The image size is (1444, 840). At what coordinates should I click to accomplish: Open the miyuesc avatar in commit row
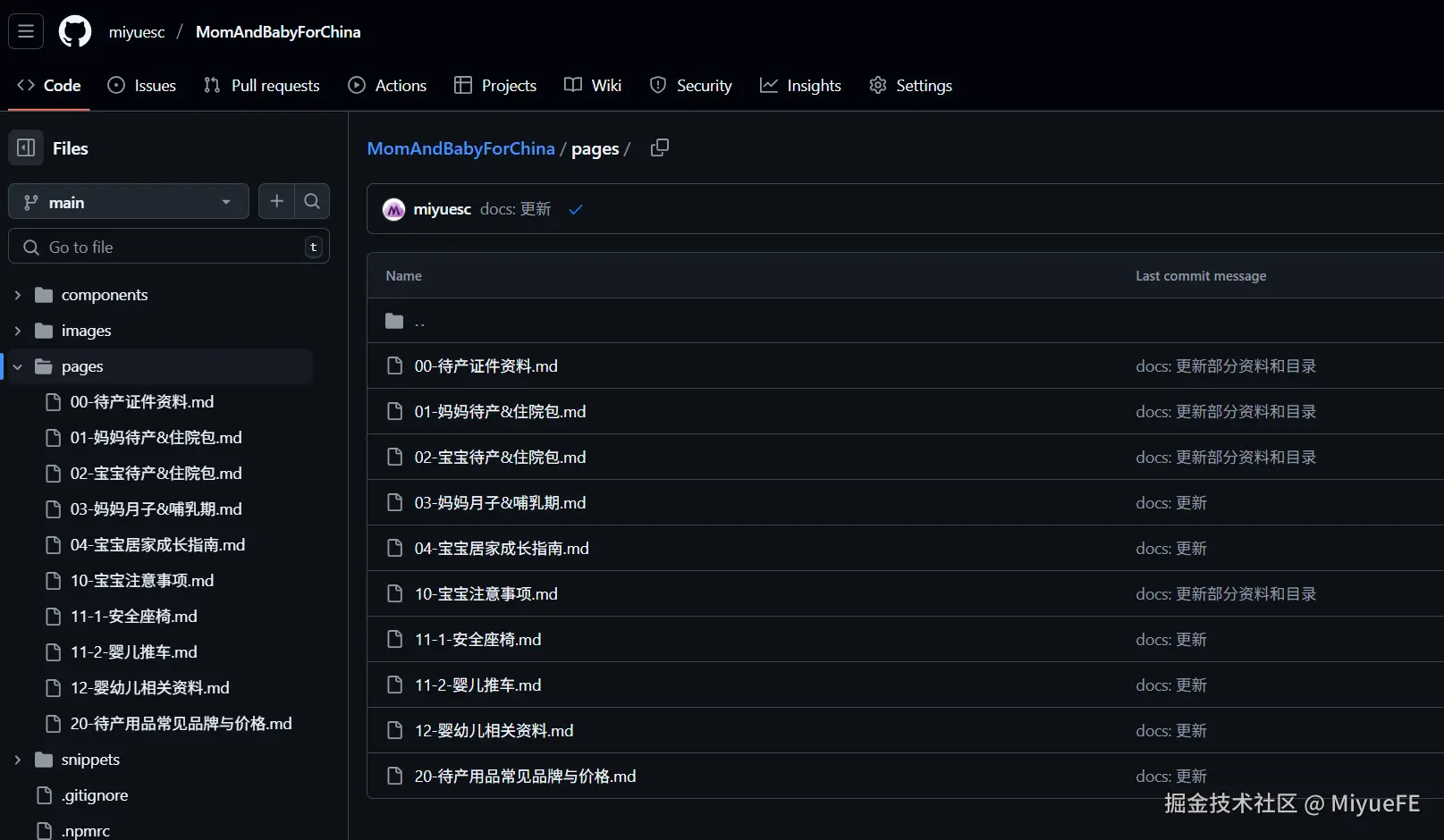[x=393, y=209]
